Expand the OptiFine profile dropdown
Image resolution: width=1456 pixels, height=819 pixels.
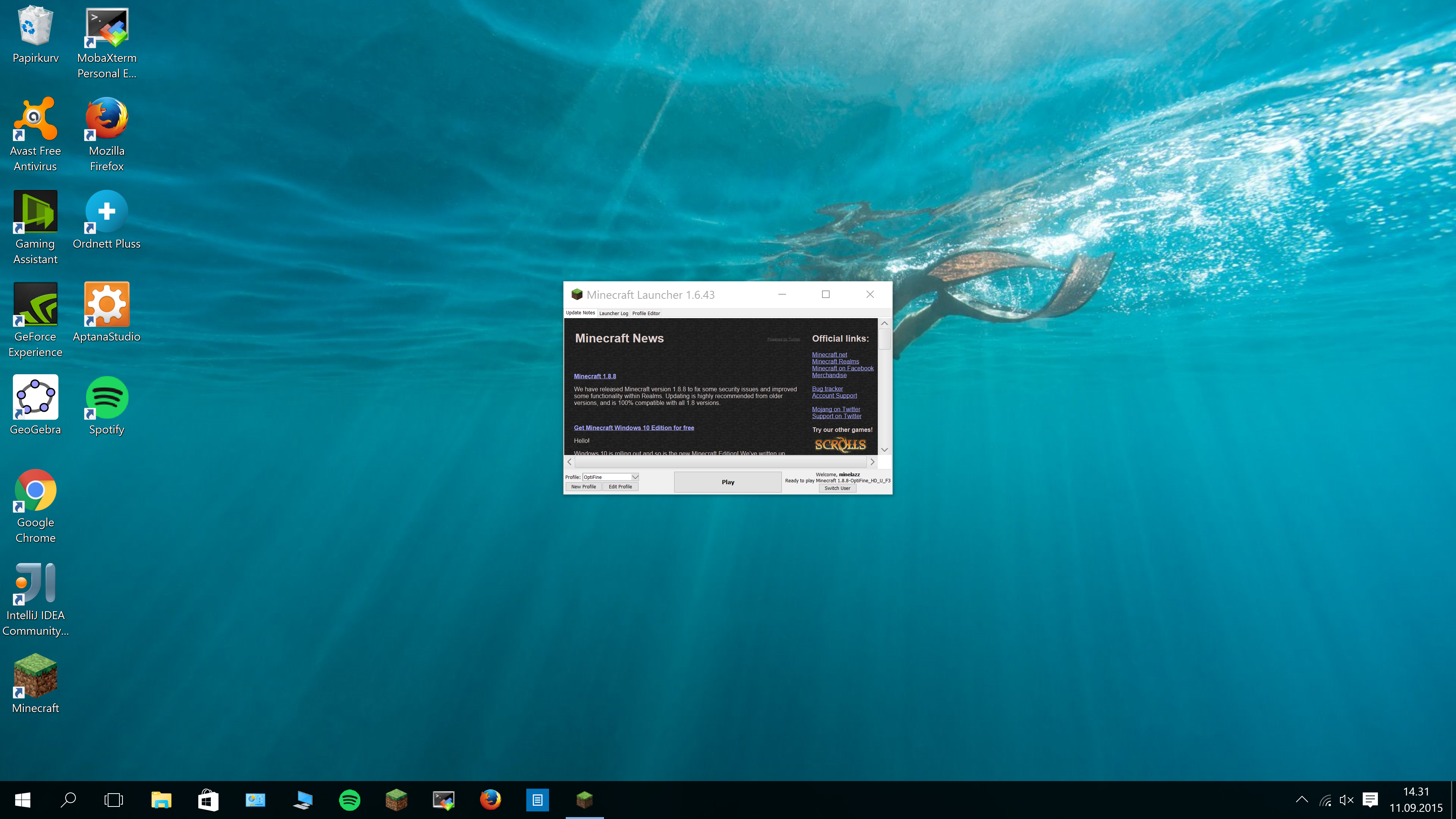point(635,477)
